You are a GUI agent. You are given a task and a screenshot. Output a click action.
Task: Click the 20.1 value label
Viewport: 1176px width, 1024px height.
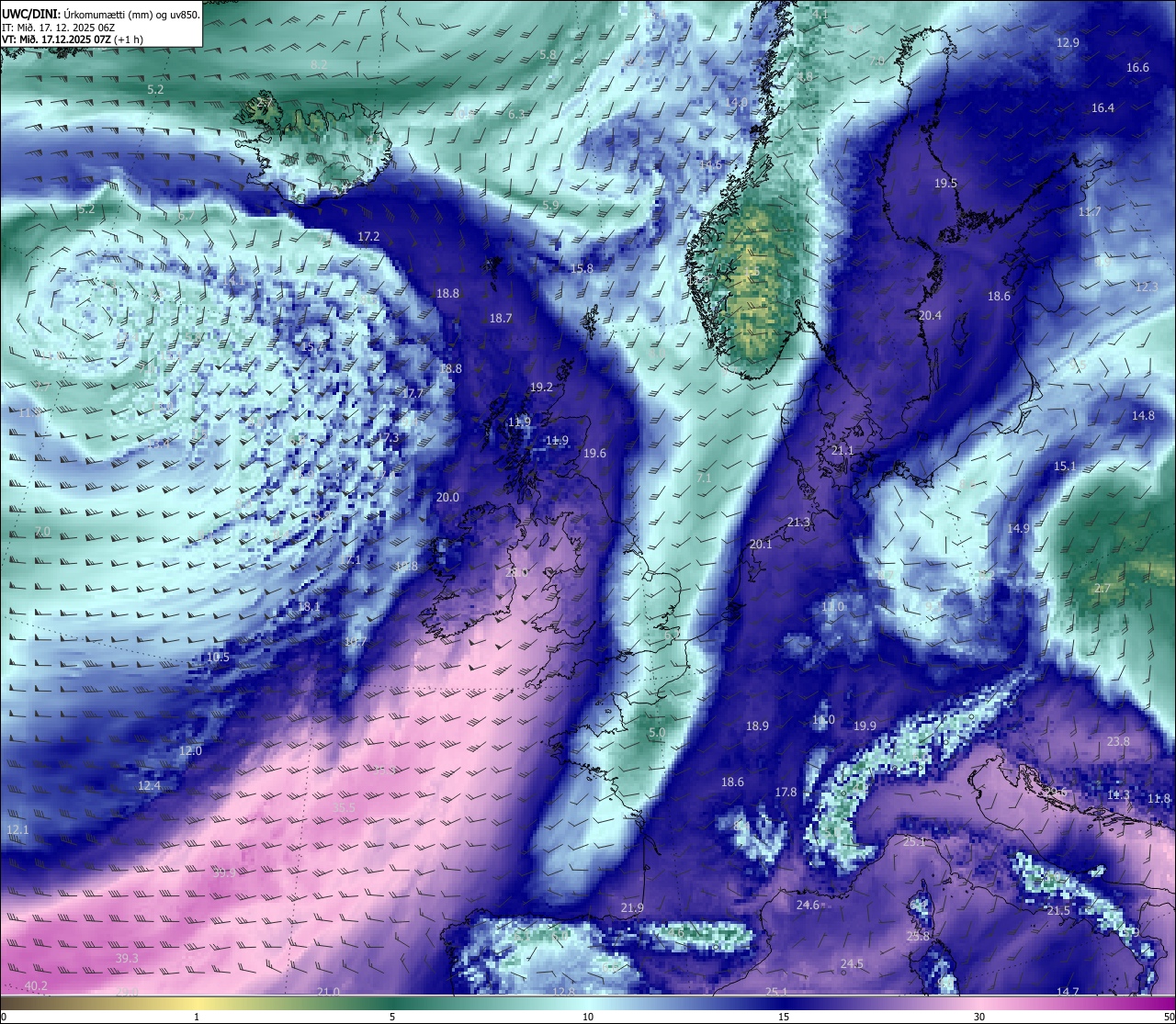click(761, 544)
